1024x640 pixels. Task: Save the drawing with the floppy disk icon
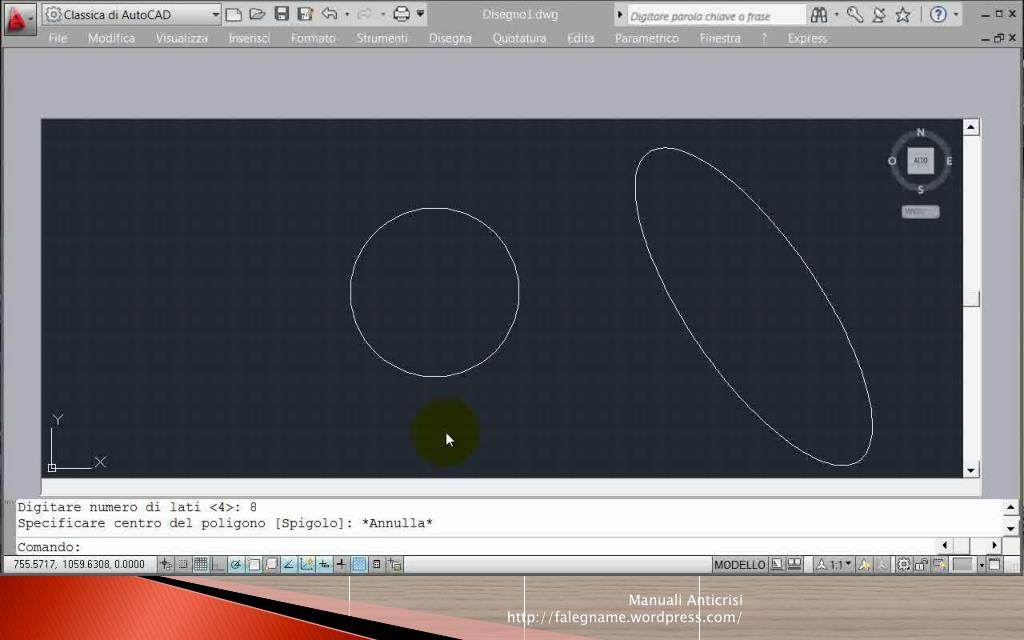click(281, 14)
